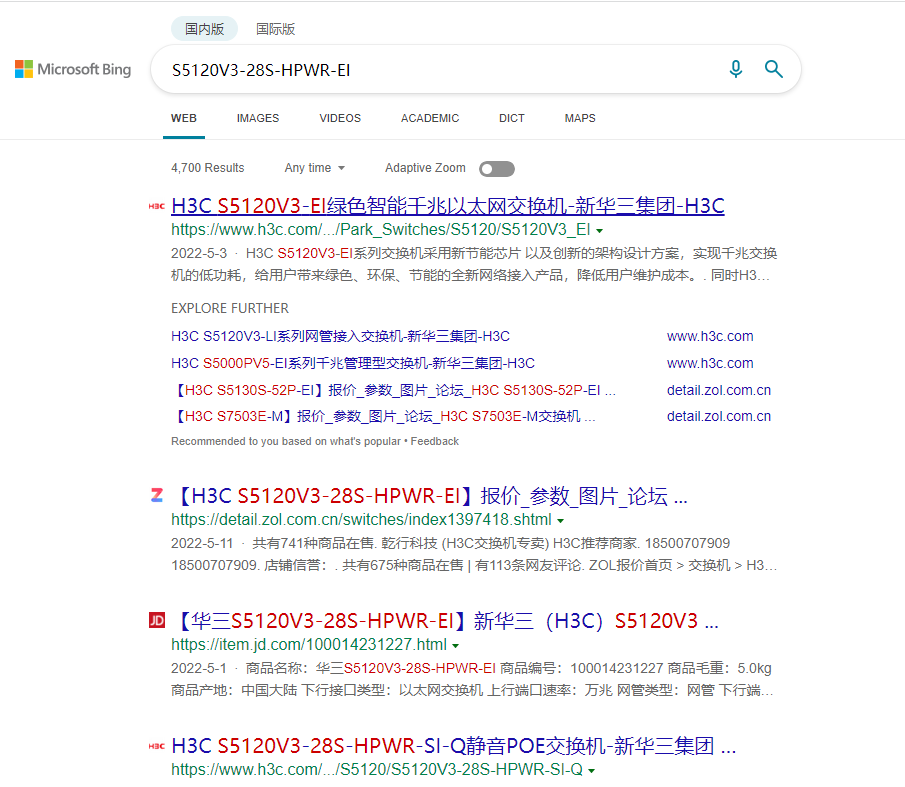Click detail.zol.com.cn beside S7503E-M link

pos(719,417)
